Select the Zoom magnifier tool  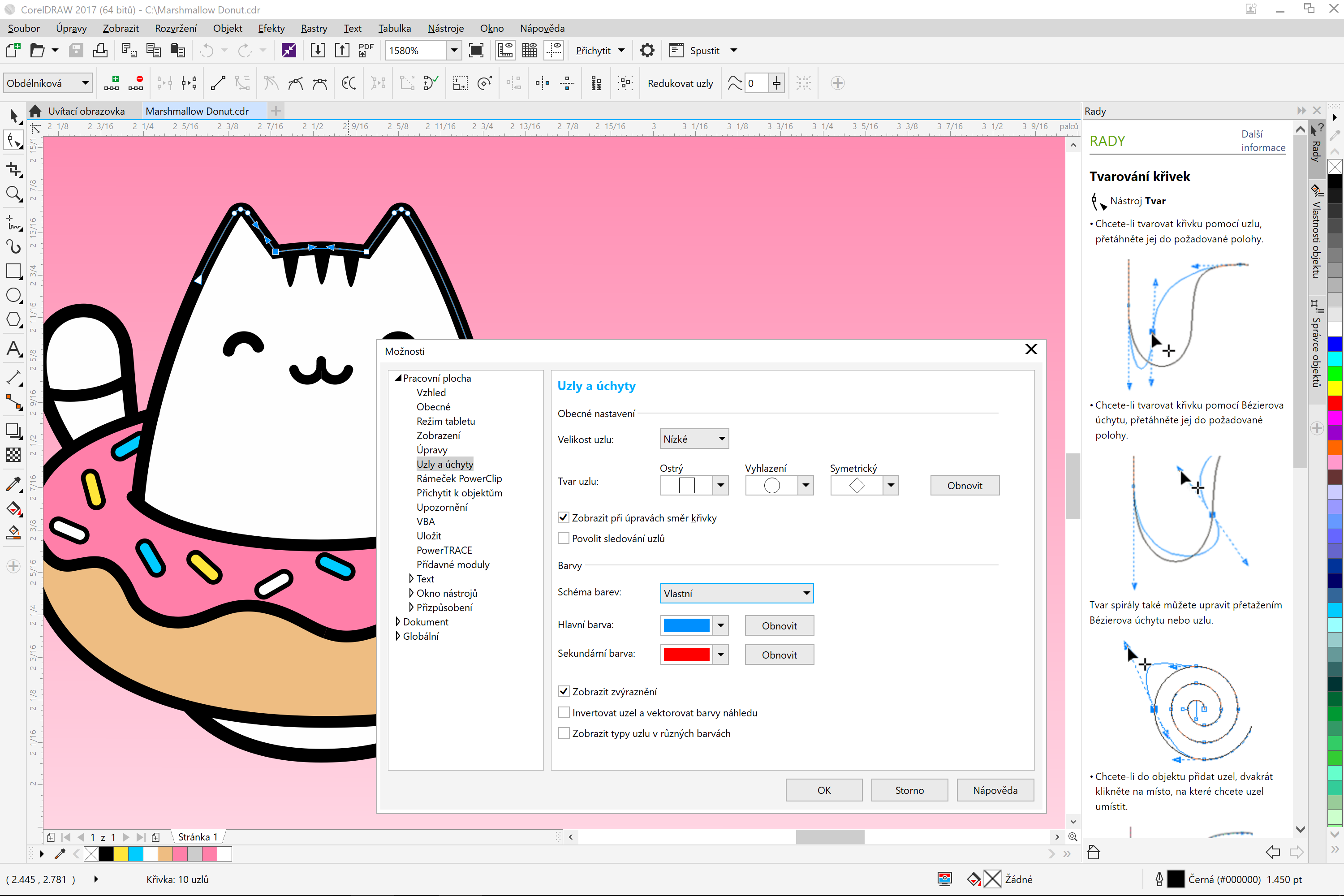(14, 194)
